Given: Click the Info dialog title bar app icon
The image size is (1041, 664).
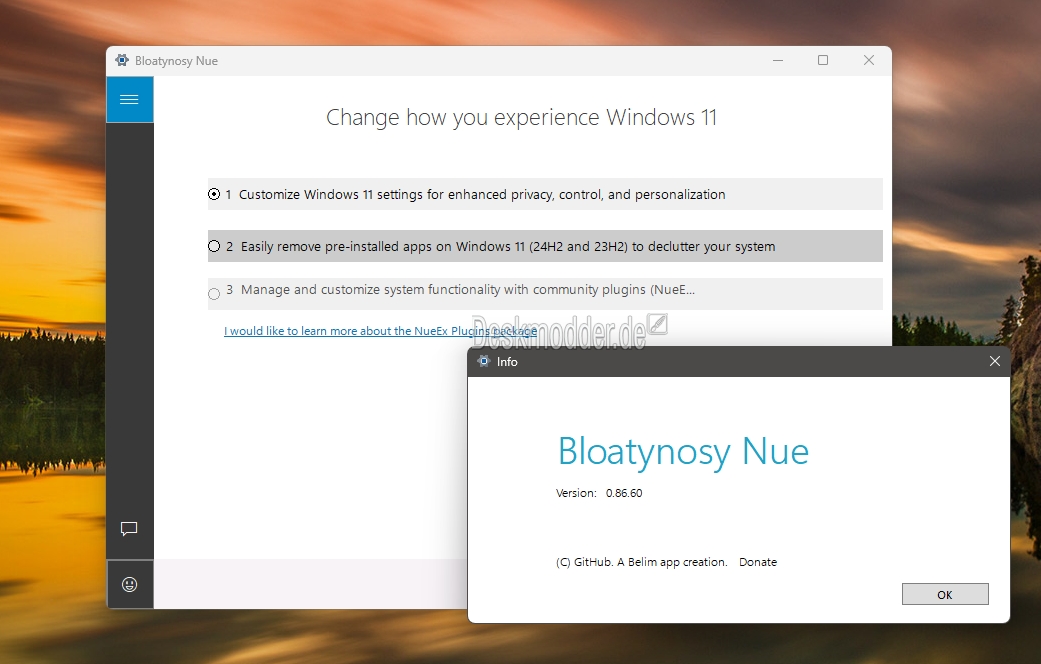Looking at the screenshot, I should pyautogui.click(x=484, y=361).
